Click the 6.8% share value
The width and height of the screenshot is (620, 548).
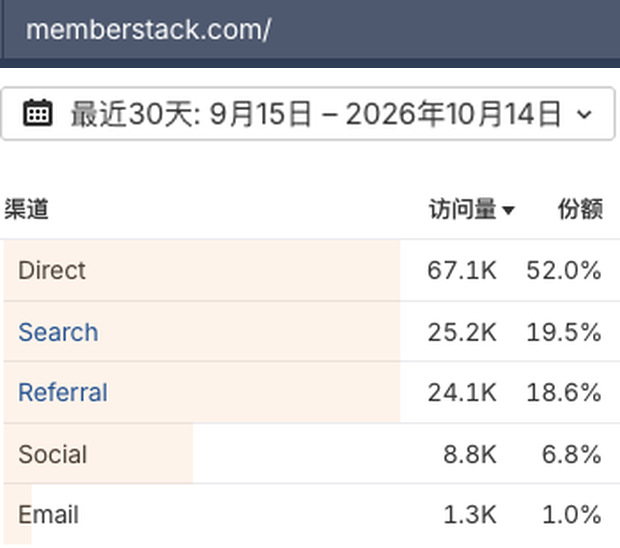click(572, 454)
